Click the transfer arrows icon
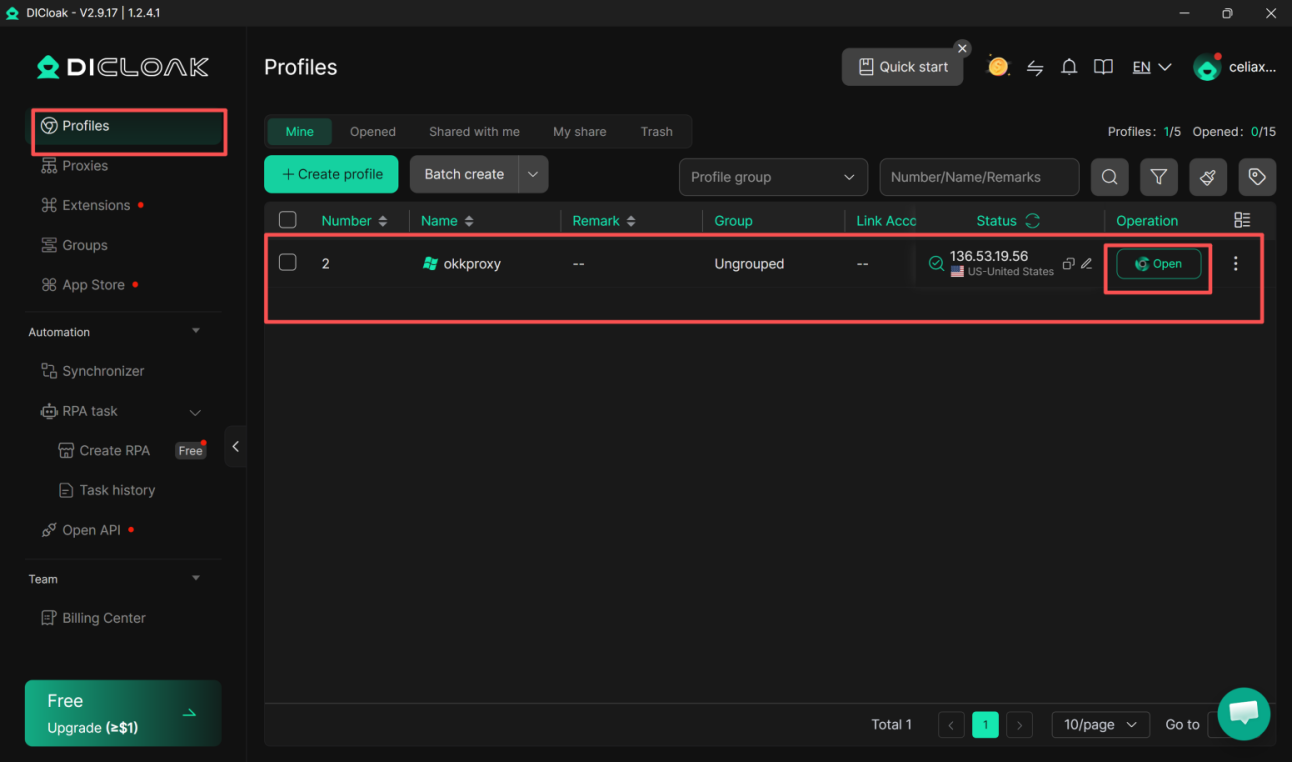The width and height of the screenshot is (1293, 762). 1035,68
